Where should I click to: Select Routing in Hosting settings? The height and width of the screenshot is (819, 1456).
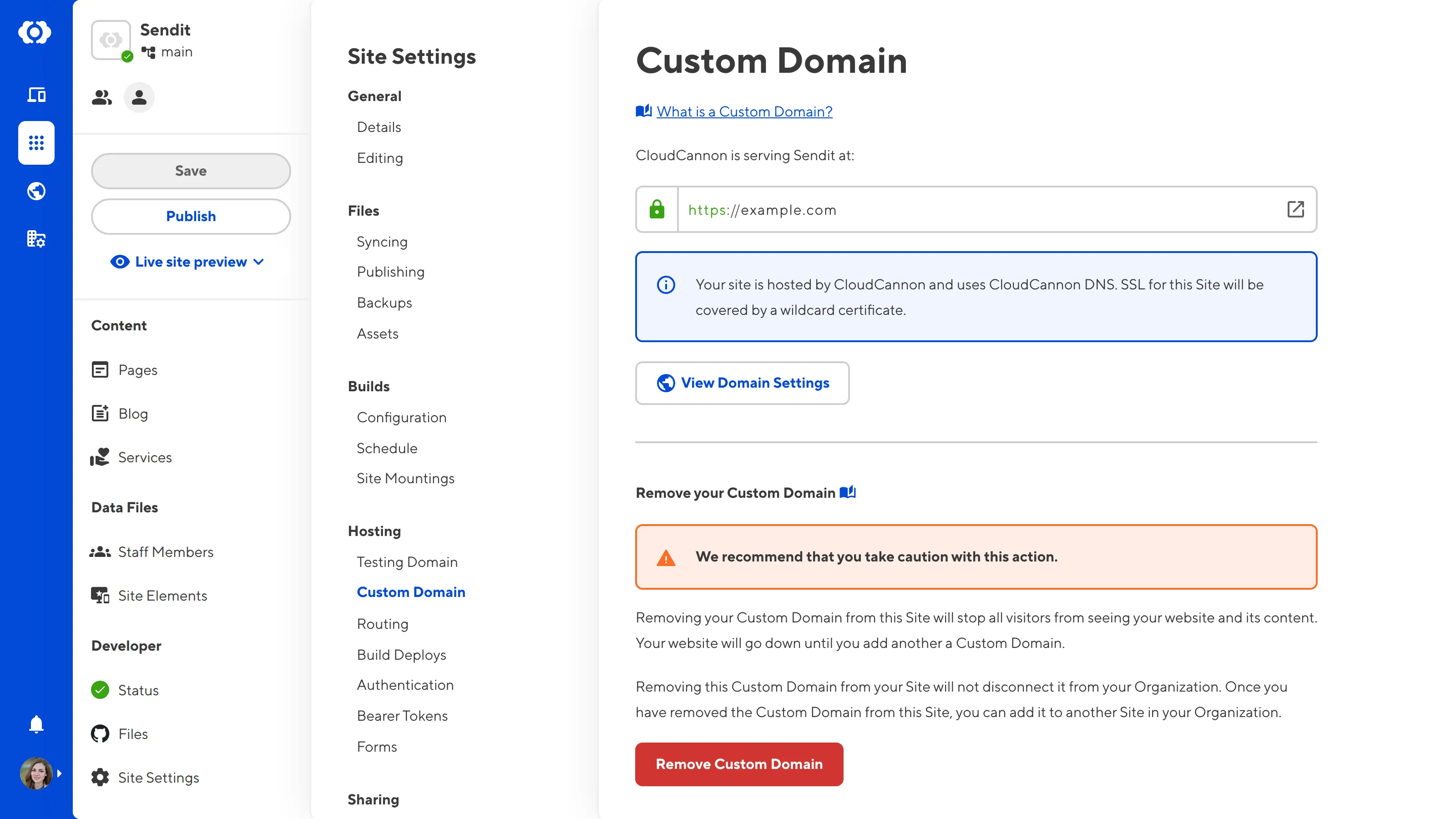[x=382, y=623]
